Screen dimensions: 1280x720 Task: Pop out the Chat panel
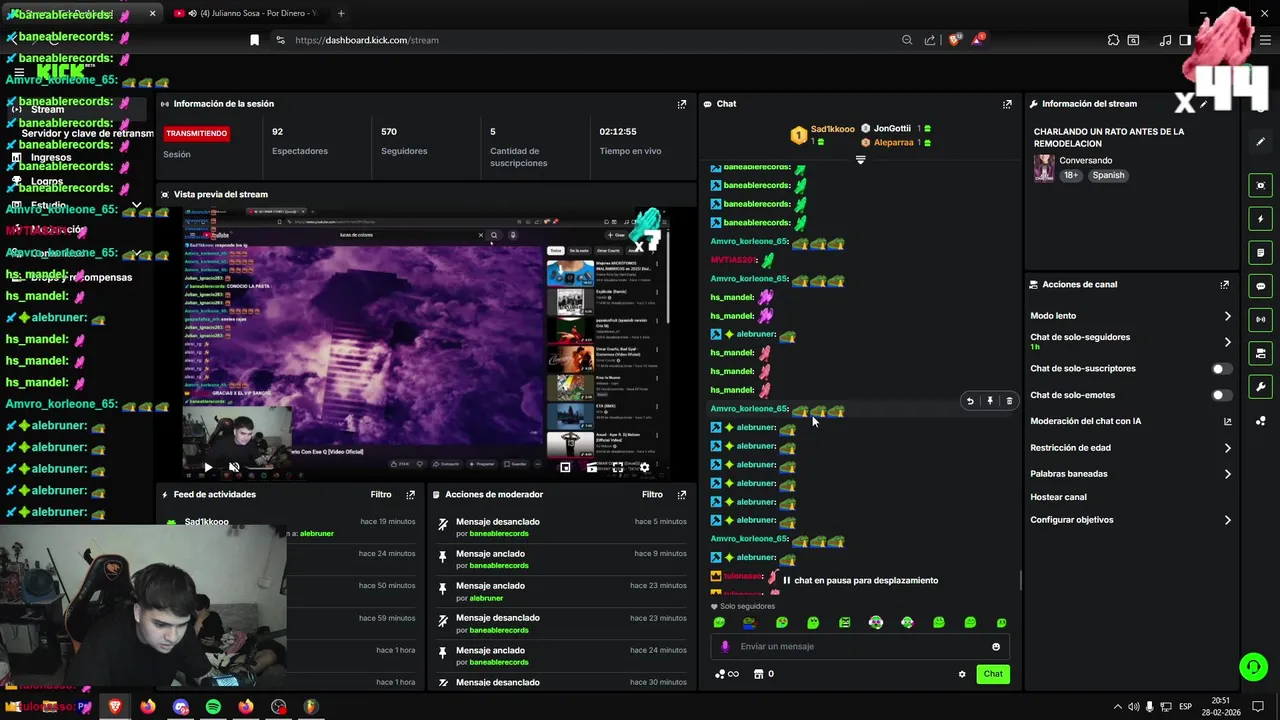click(1007, 104)
